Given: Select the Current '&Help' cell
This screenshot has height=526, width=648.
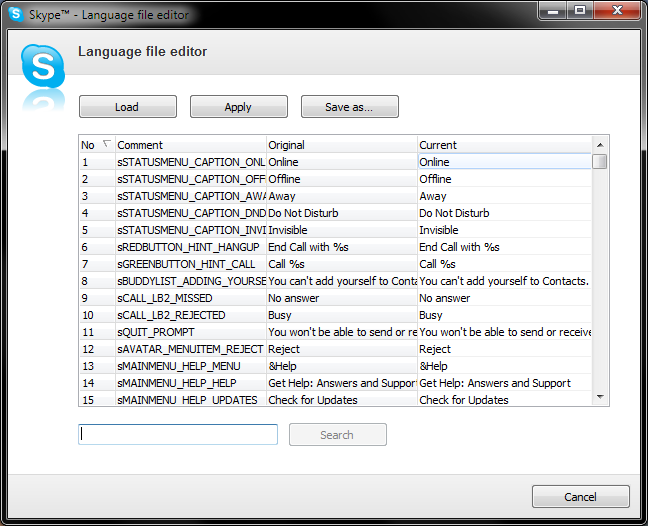Looking at the screenshot, I should [505, 366].
